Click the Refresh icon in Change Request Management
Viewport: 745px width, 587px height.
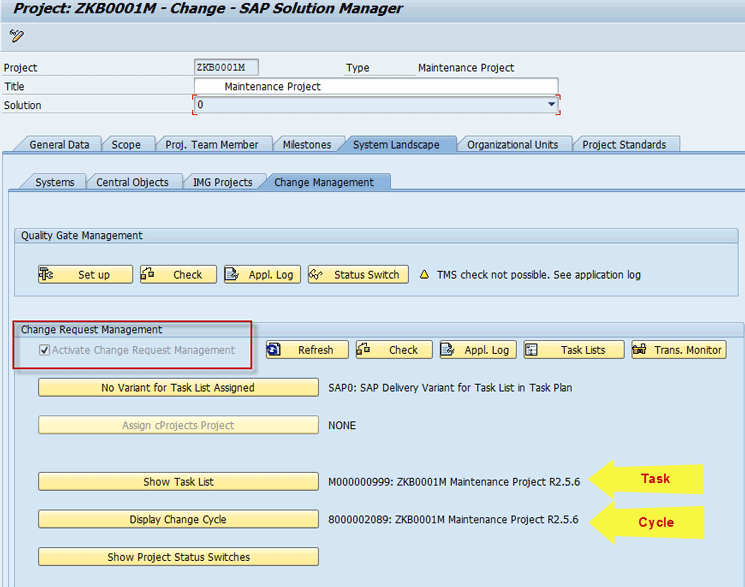(274, 349)
